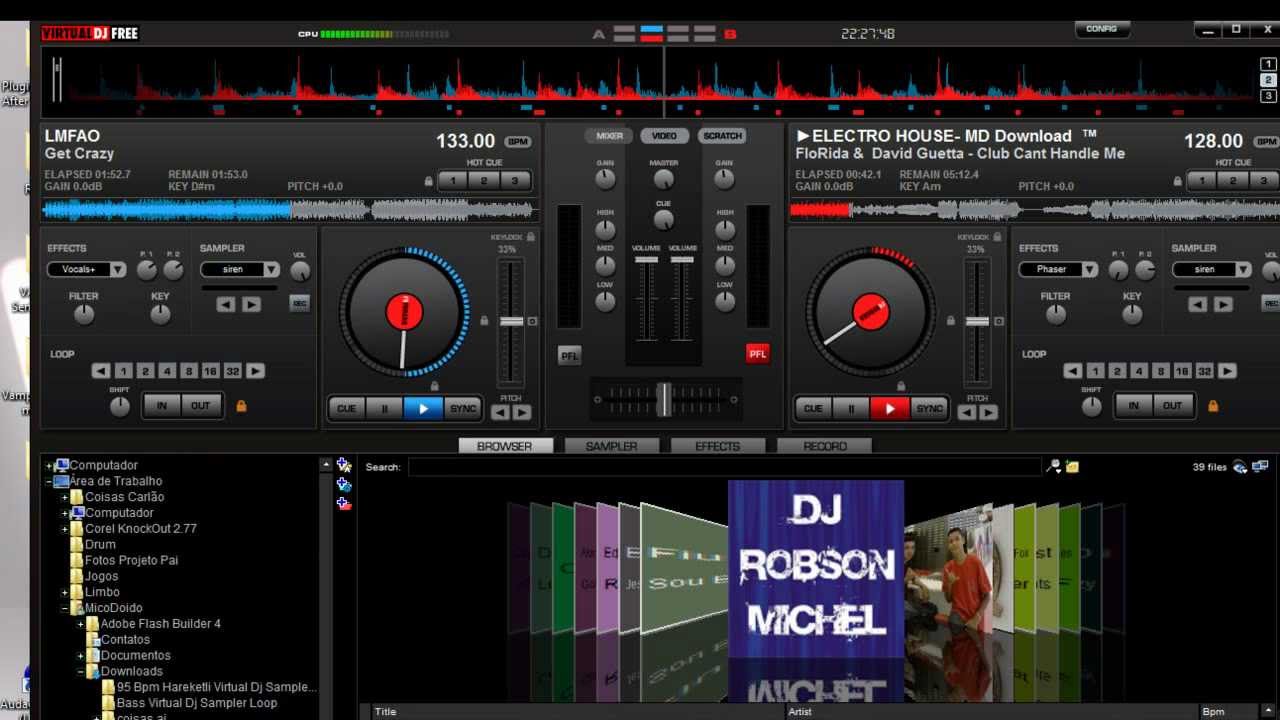Open right deck sampler dropdown siren
This screenshot has height=720, width=1280.
(x=1212, y=270)
